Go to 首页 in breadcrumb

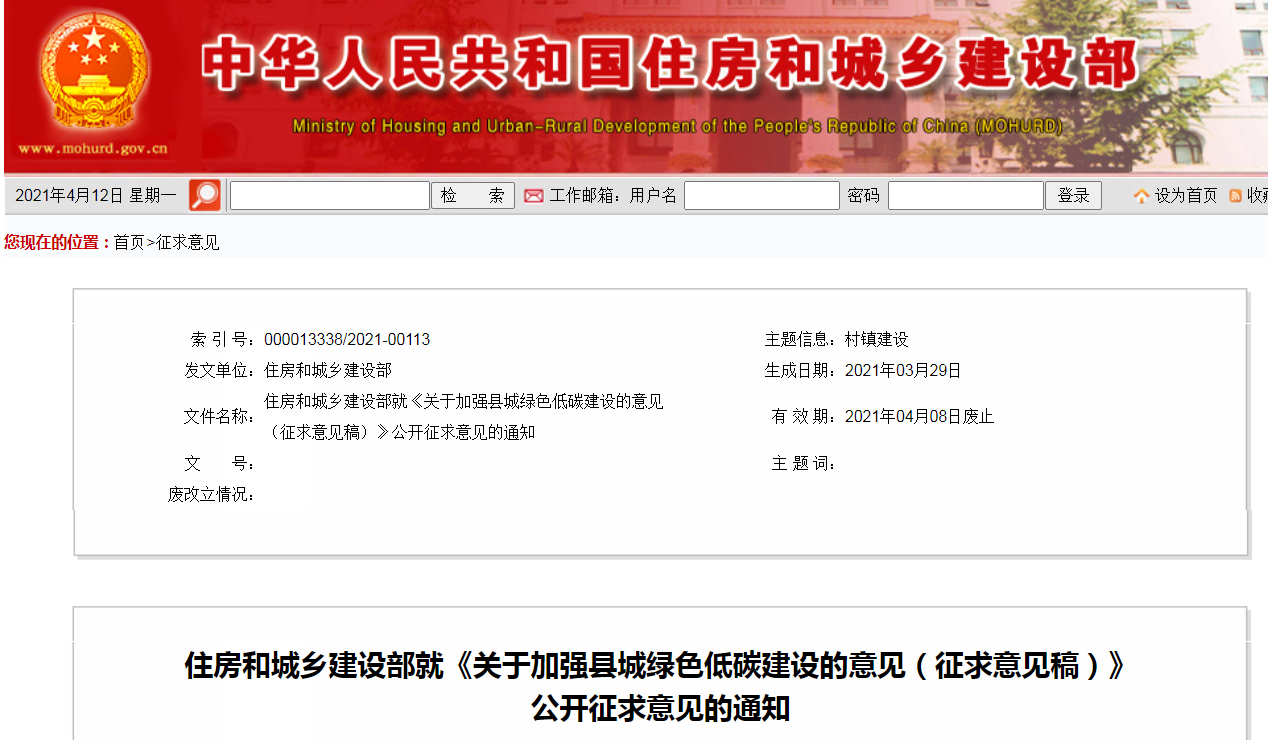[129, 242]
